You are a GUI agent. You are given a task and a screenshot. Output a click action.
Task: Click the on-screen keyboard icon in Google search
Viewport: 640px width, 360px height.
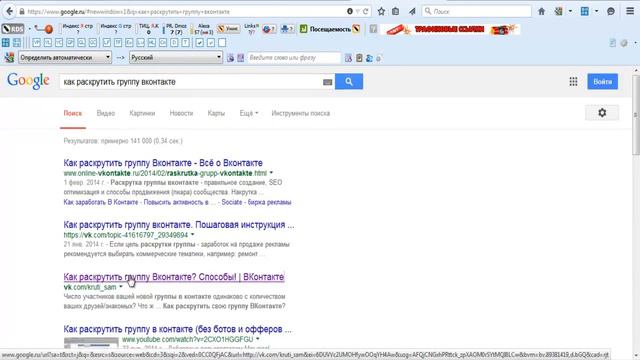point(327,82)
